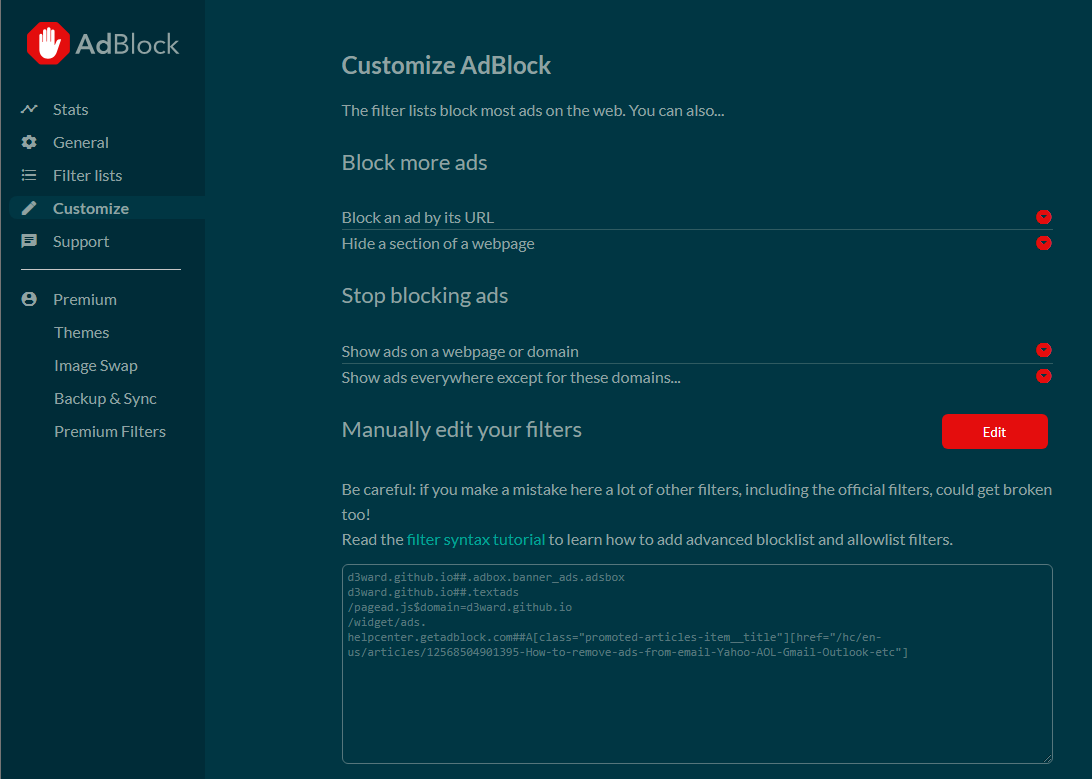Click the Filter lists list icon

pyautogui.click(x=29, y=175)
